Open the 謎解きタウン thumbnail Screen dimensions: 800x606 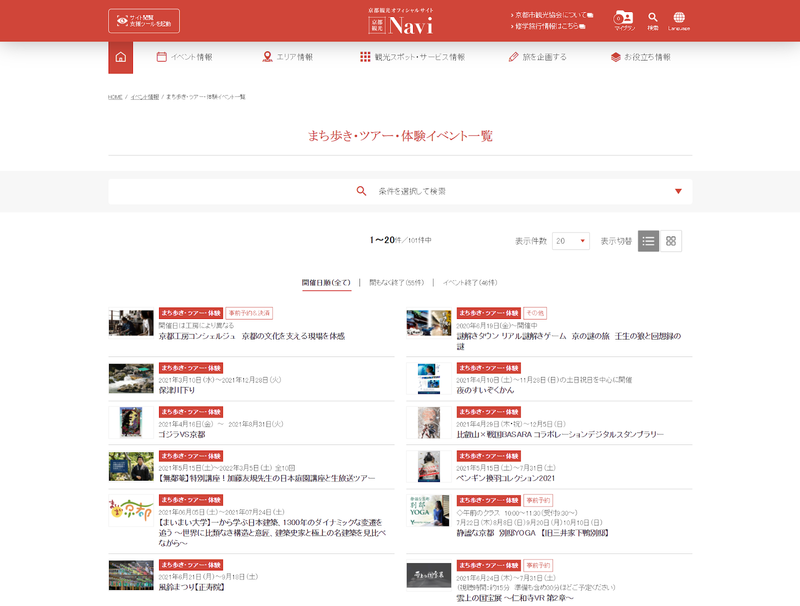tap(429, 322)
